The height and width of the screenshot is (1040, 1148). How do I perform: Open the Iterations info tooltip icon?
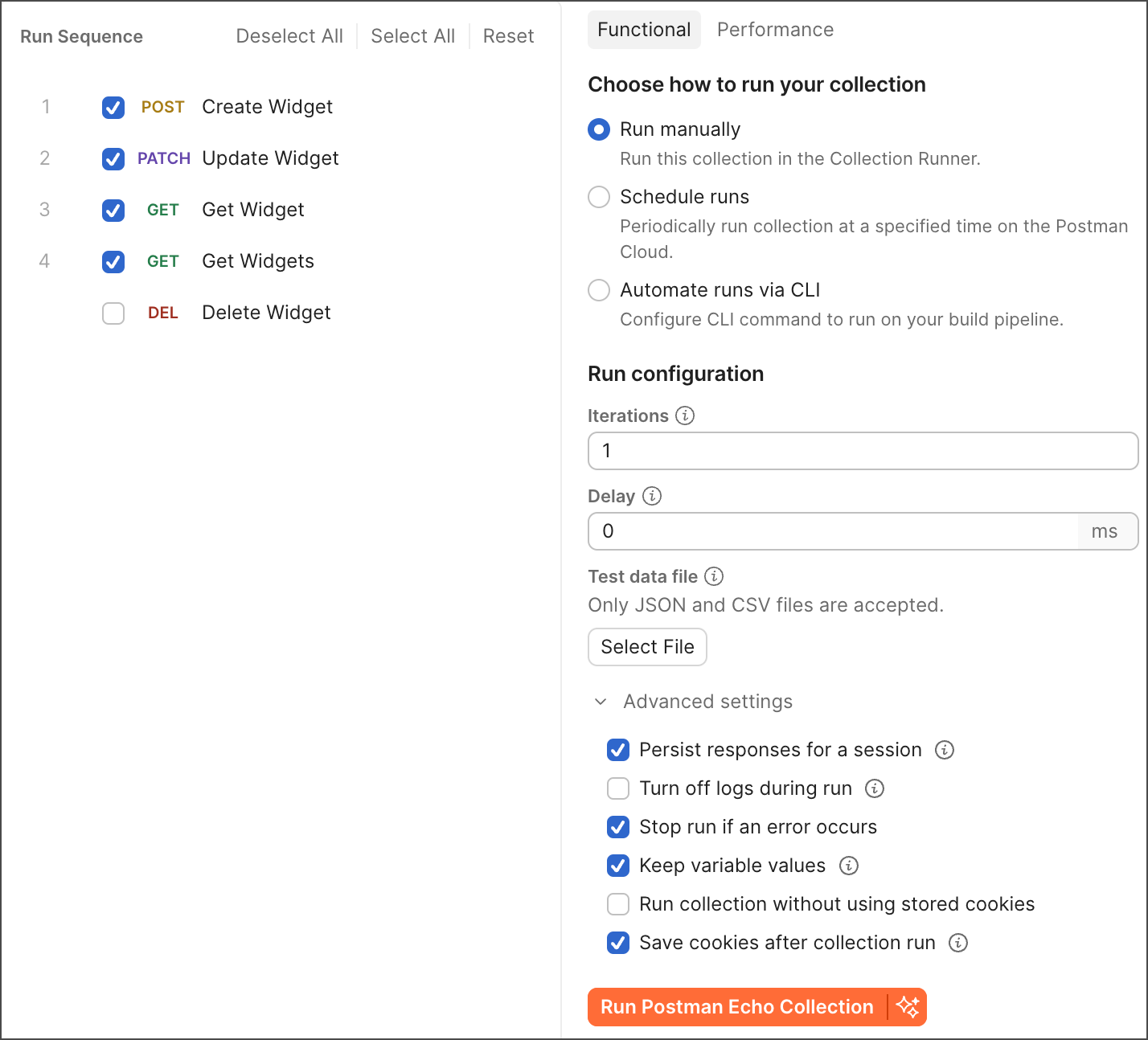coord(684,416)
